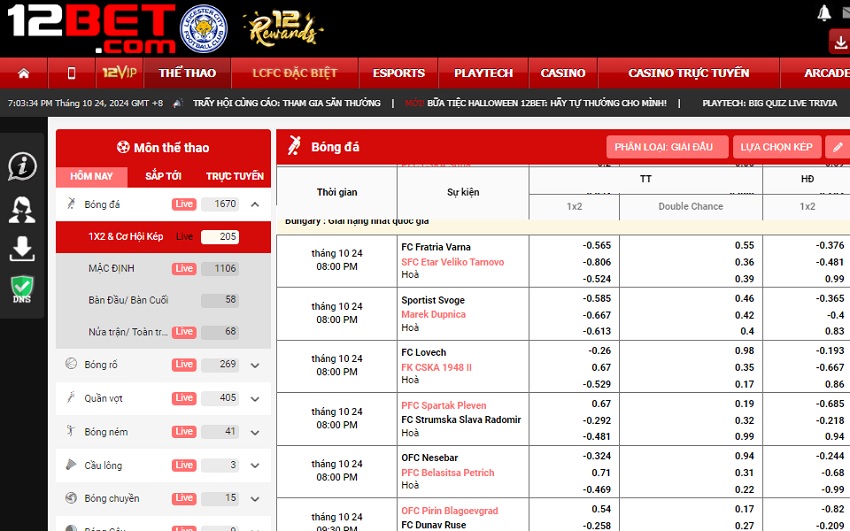Click the ball icon in Môn thể thao header
Viewport: 850px width, 531px height.
tap(123, 147)
